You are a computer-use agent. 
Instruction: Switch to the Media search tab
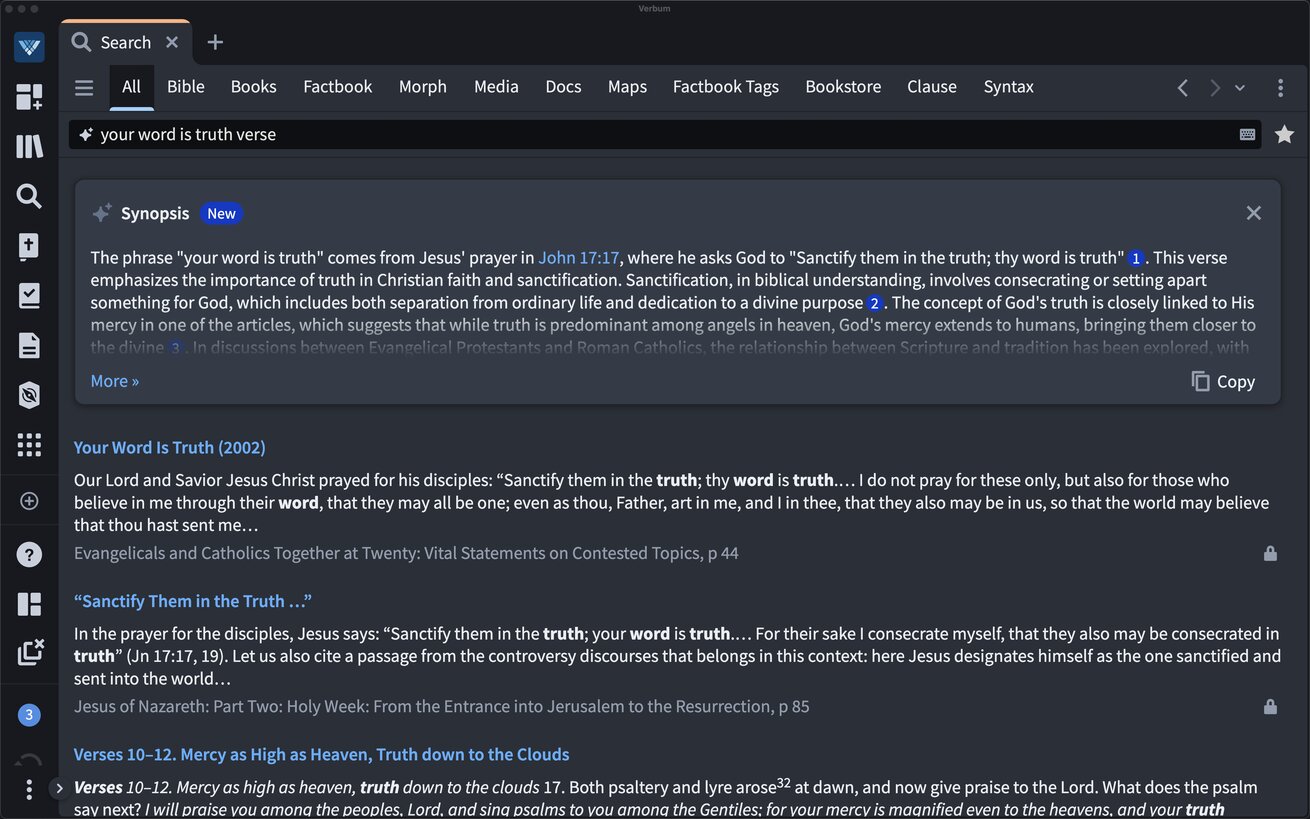(496, 87)
